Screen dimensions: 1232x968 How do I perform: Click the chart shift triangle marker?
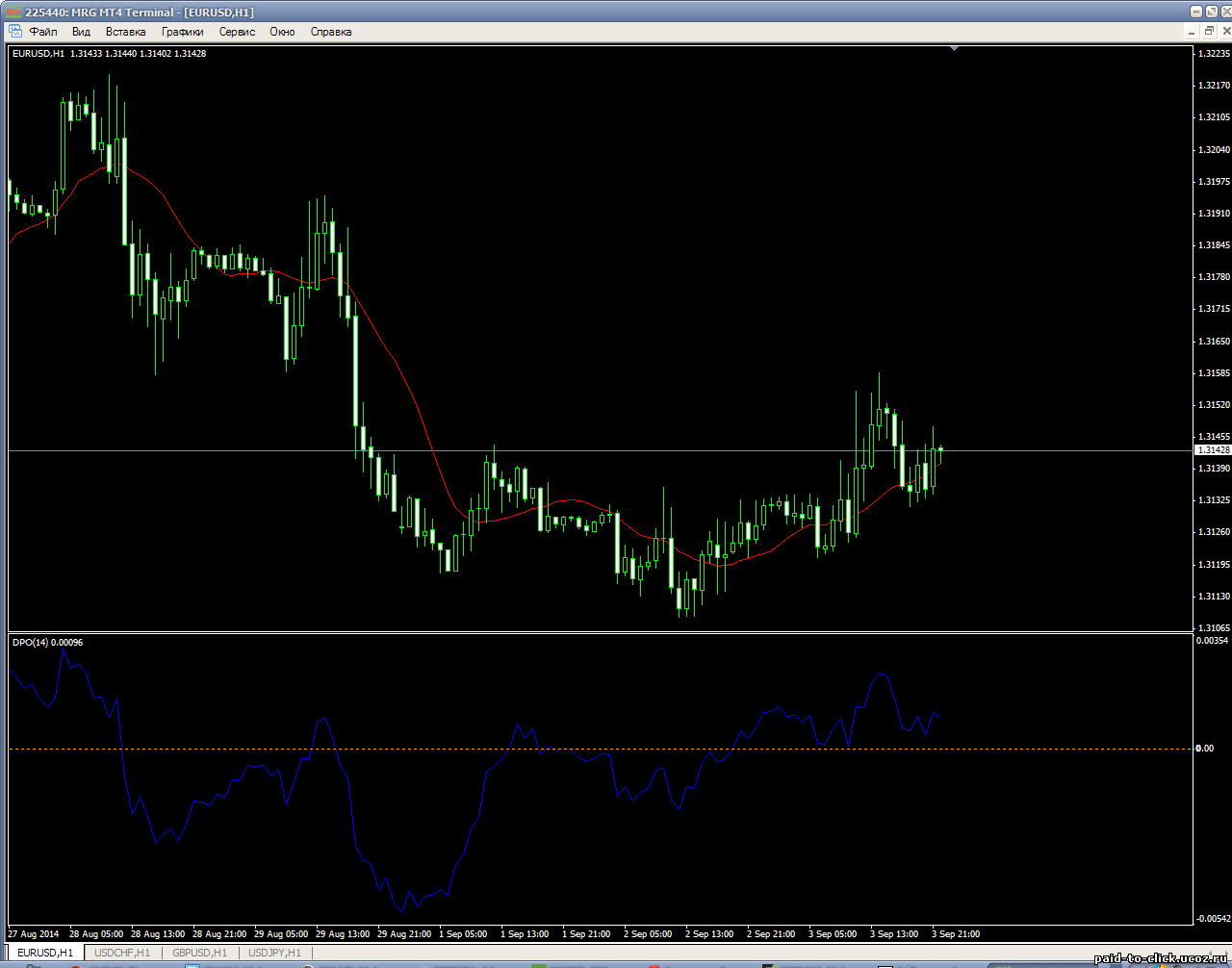(x=954, y=47)
